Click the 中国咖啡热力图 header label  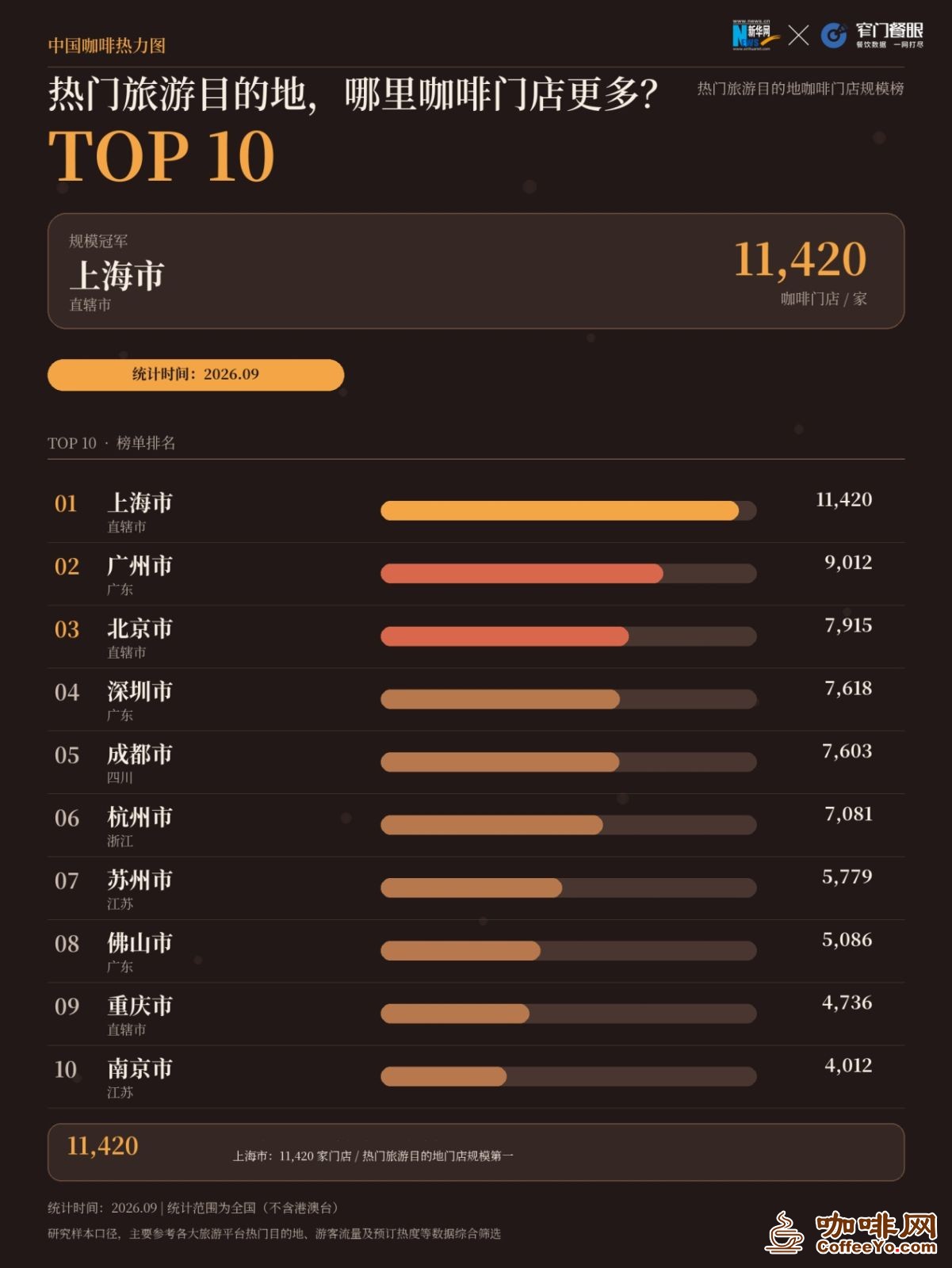pos(107,45)
